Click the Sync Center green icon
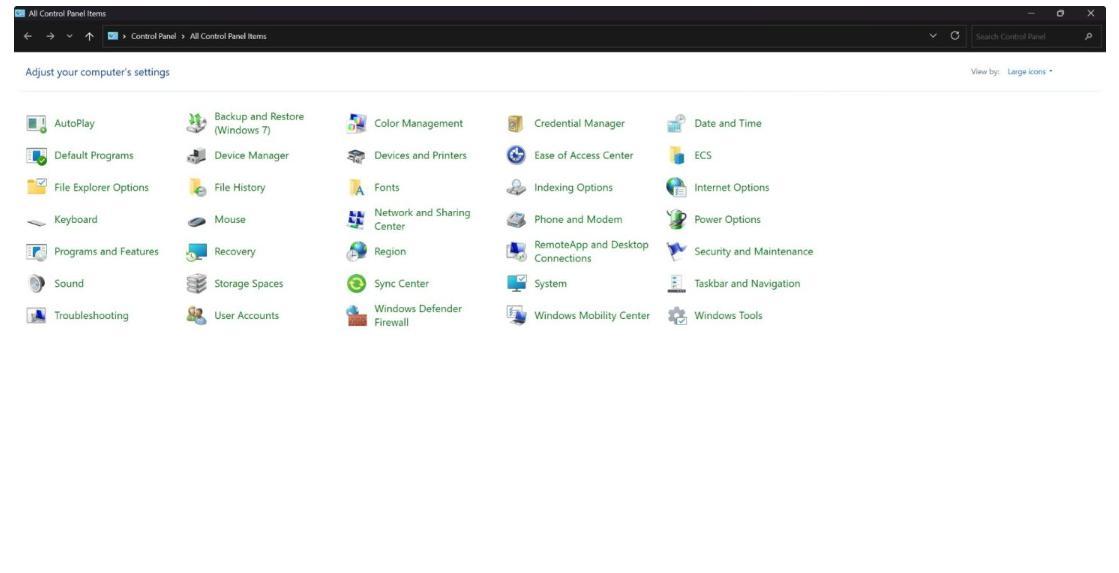The image size is (1119, 573). 356,283
